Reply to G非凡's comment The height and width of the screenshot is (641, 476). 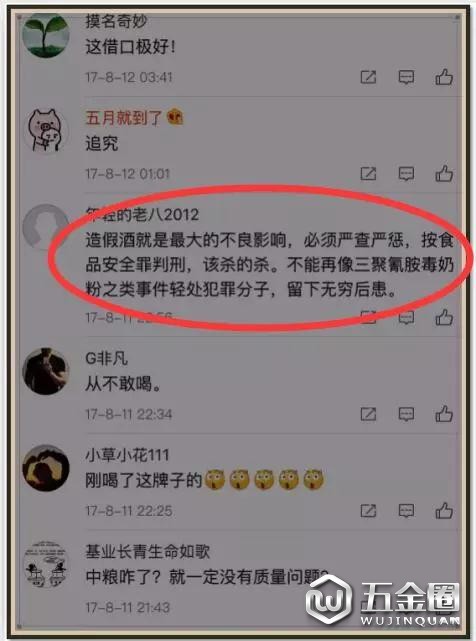tap(406, 414)
